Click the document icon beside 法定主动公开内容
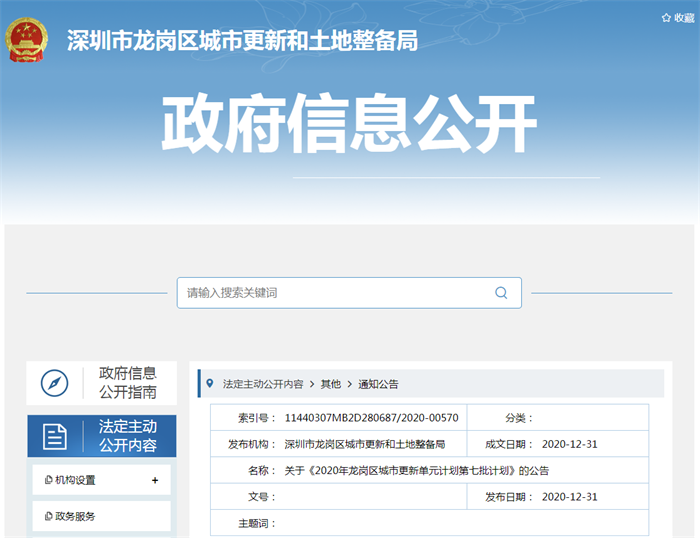Screen dimensions: 700x538 coord(54,436)
